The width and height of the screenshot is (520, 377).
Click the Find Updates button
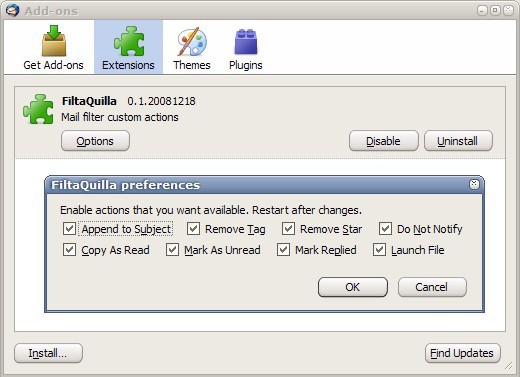click(462, 353)
